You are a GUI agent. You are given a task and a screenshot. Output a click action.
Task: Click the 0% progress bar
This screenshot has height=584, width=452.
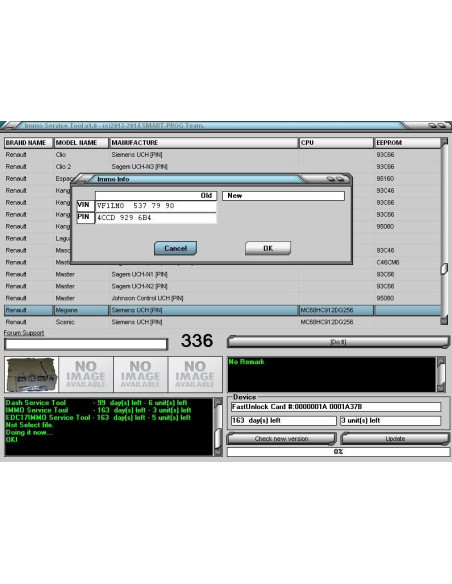[338, 452]
